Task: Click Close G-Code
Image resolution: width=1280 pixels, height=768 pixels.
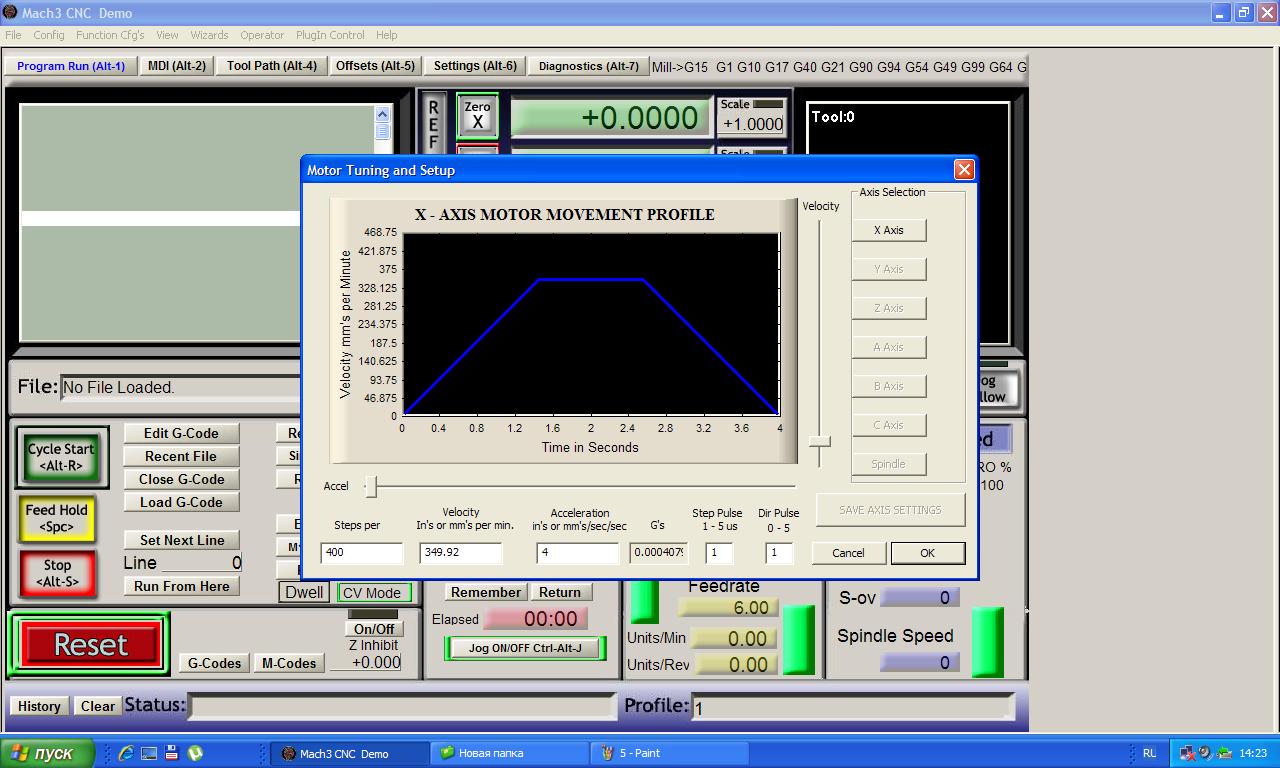Action: pyautogui.click(x=181, y=479)
